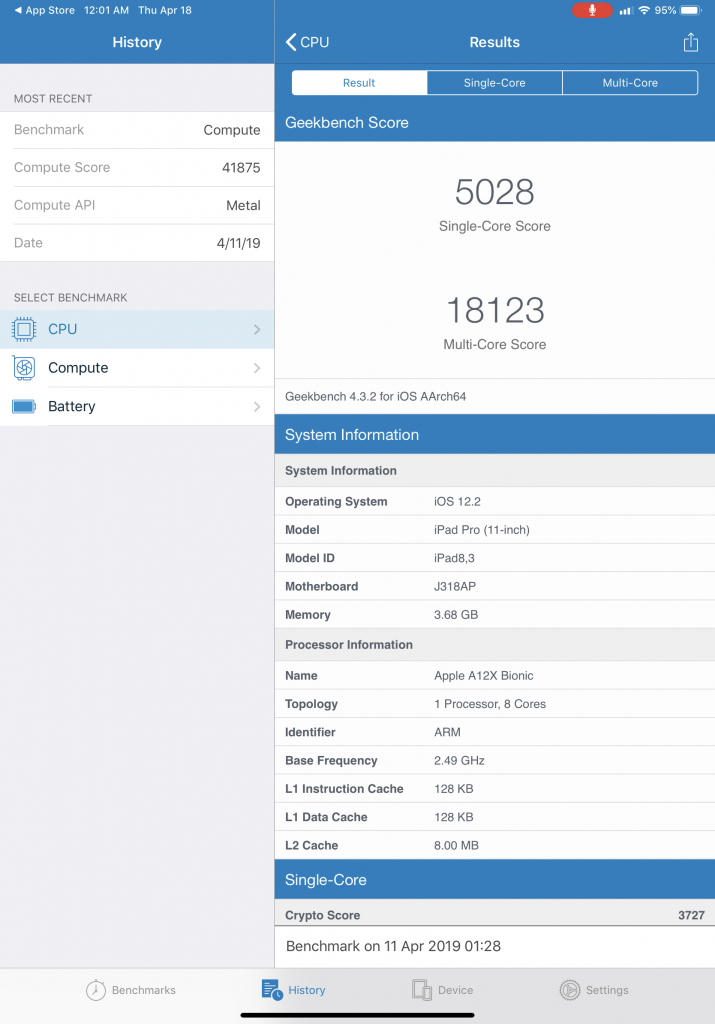Image resolution: width=715 pixels, height=1024 pixels.
Task: Tap the home indicator bar at bottom
Action: click(x=357, y=1015)
